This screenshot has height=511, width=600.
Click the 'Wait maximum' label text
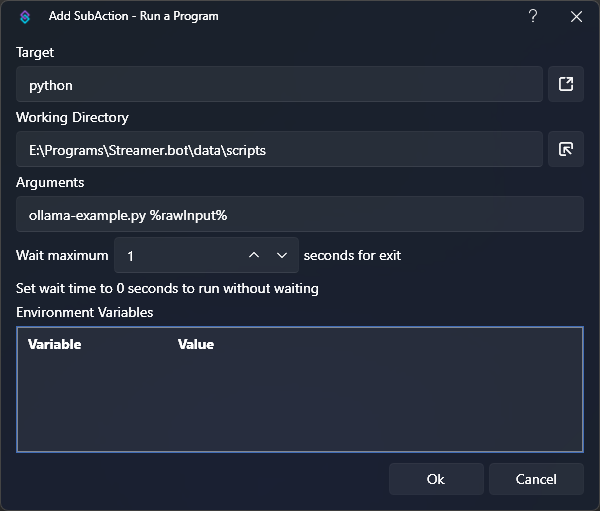(62, 256)
